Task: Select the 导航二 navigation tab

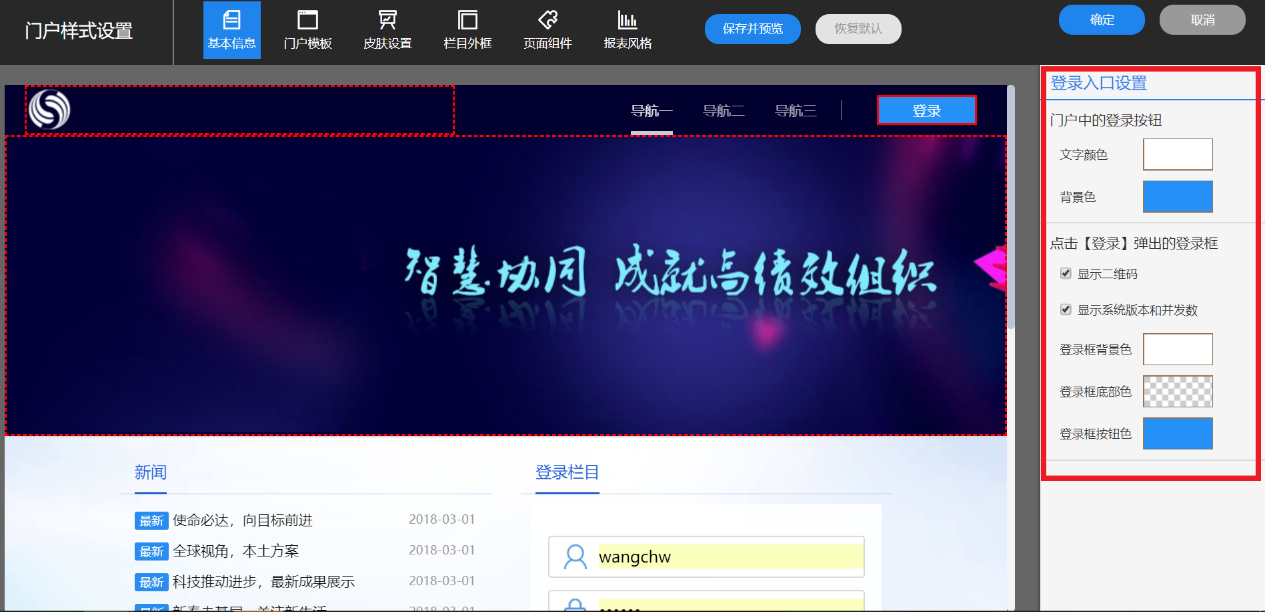Action: click(723, 110)
